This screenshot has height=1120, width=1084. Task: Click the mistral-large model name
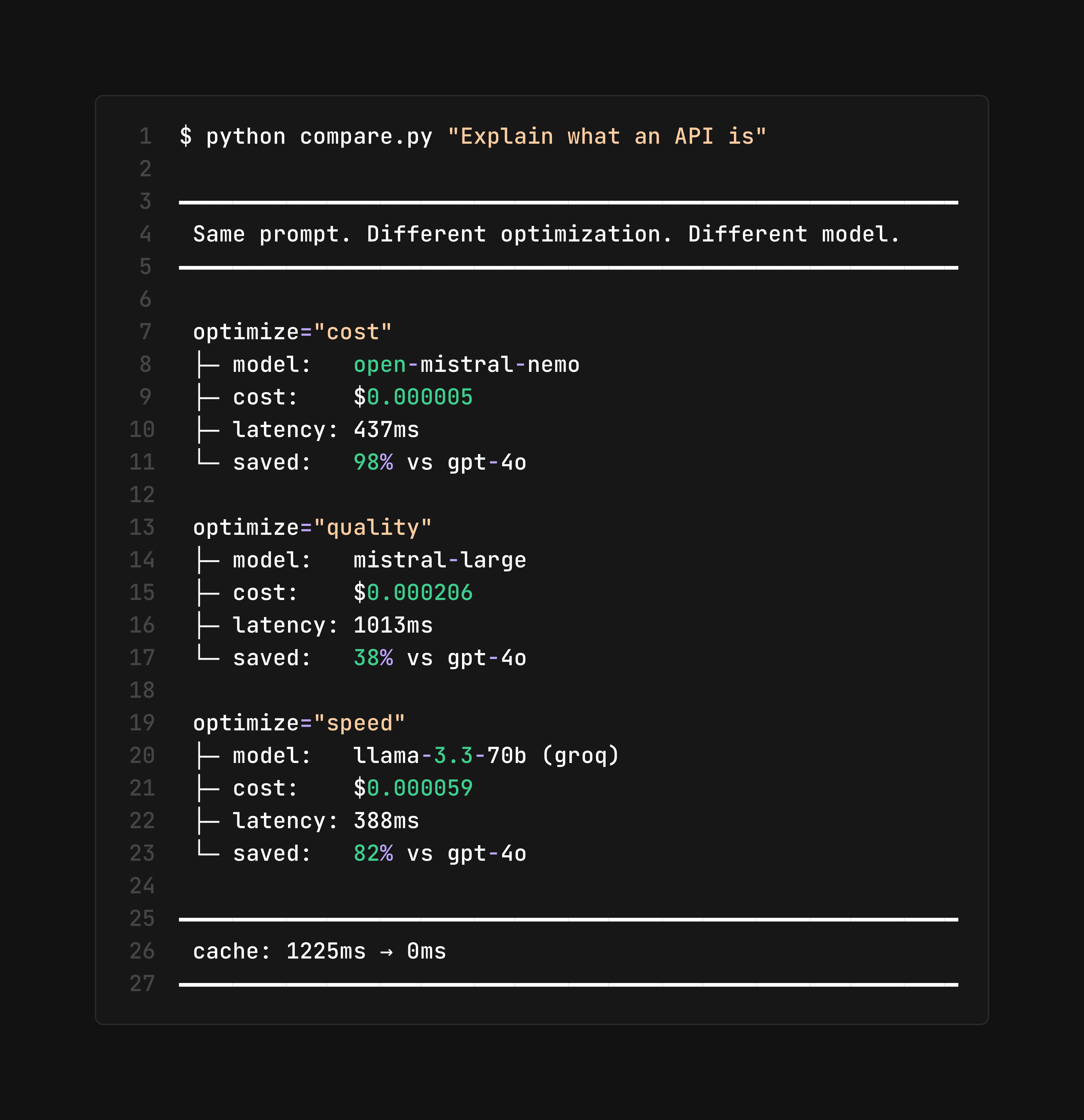(440, 560)
